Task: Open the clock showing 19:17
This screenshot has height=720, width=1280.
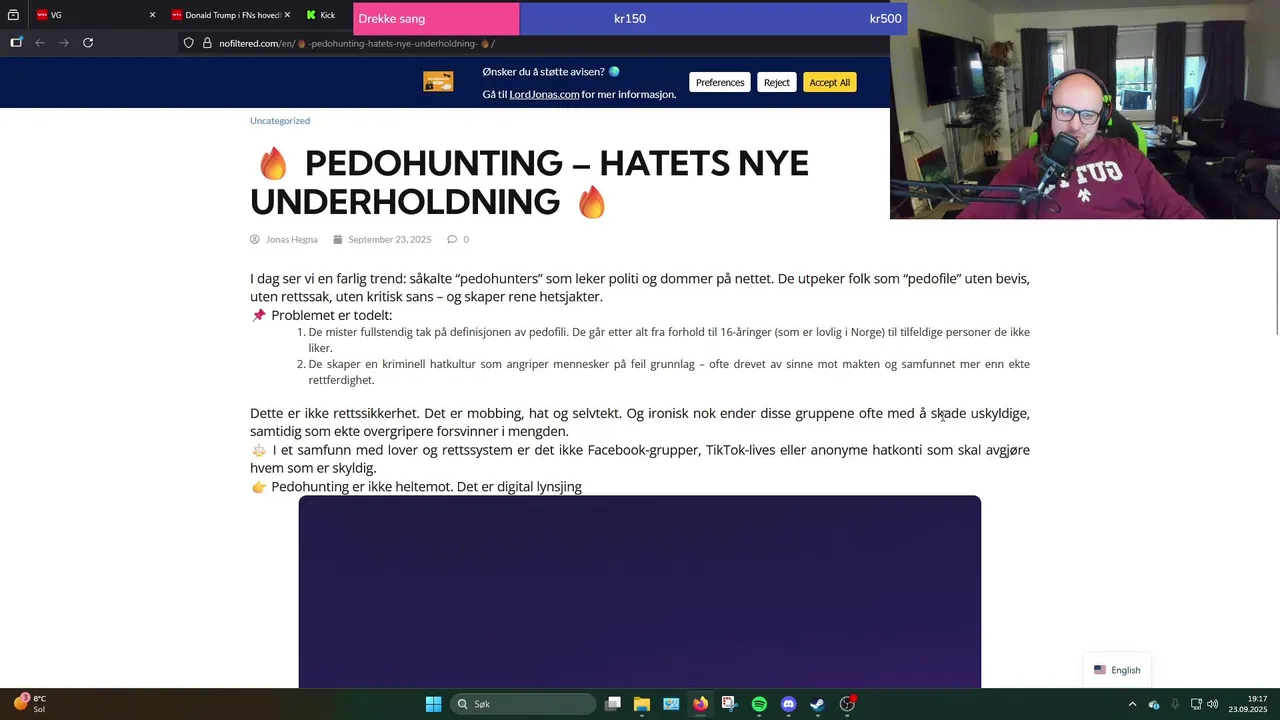Action: click(1248, 704)
